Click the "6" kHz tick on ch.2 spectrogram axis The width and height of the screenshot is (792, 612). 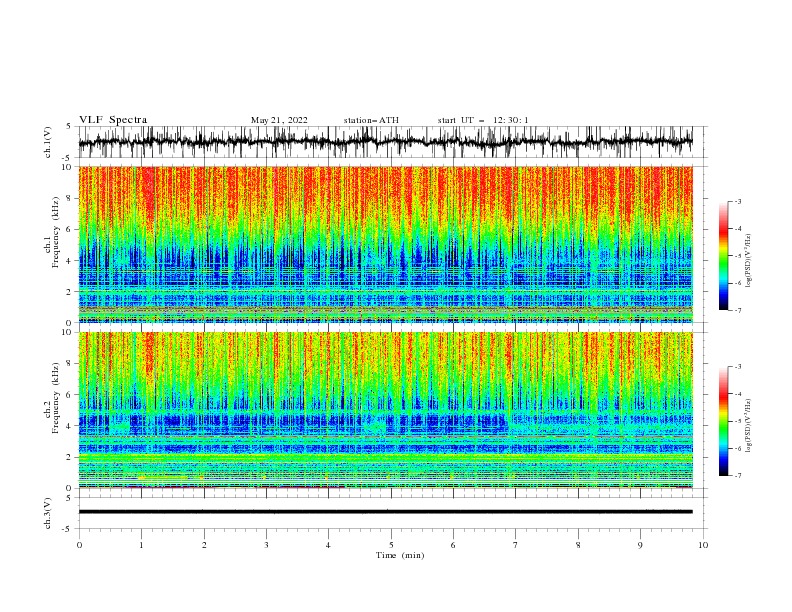pyautogui.click(x=71, y=395)
